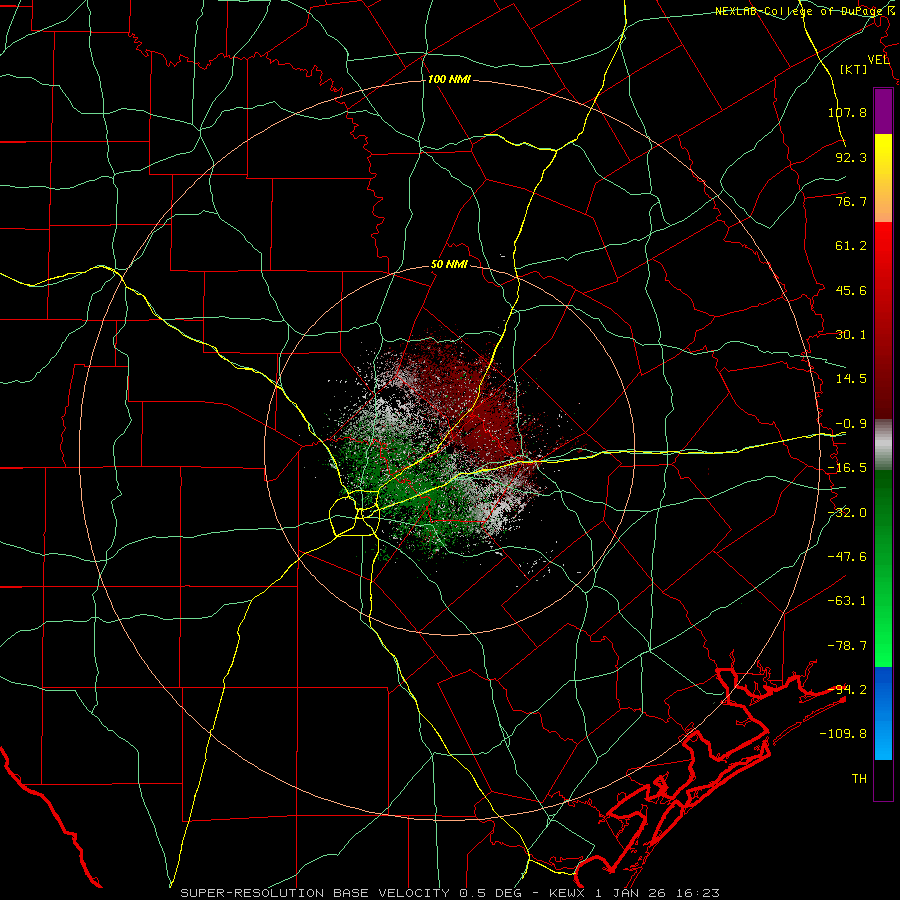Click the 100 NMI range ring label
The width and height of the screenshot is (900, 900).
tap(449, 79)
